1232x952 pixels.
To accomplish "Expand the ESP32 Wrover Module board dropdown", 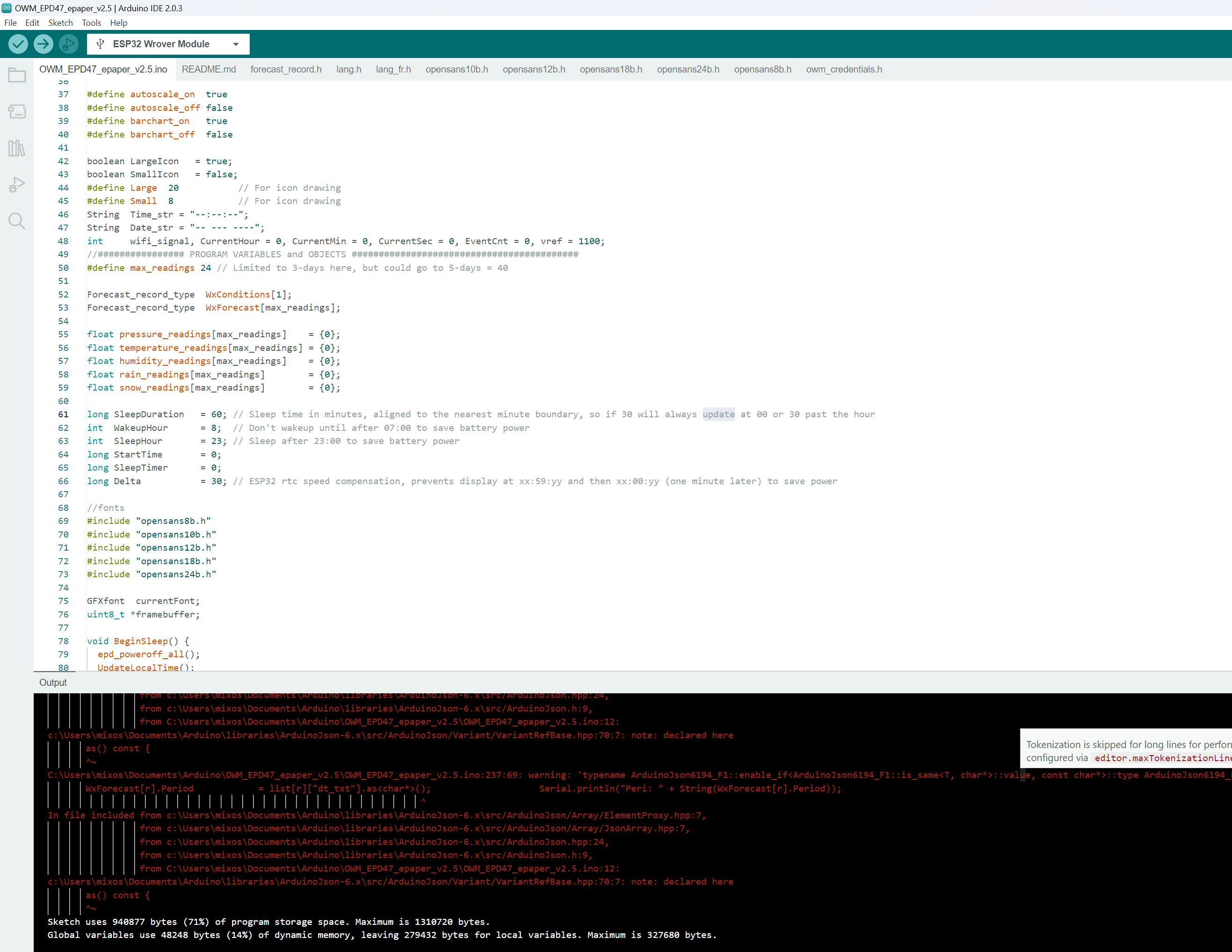I will click(x=168, y=44).
